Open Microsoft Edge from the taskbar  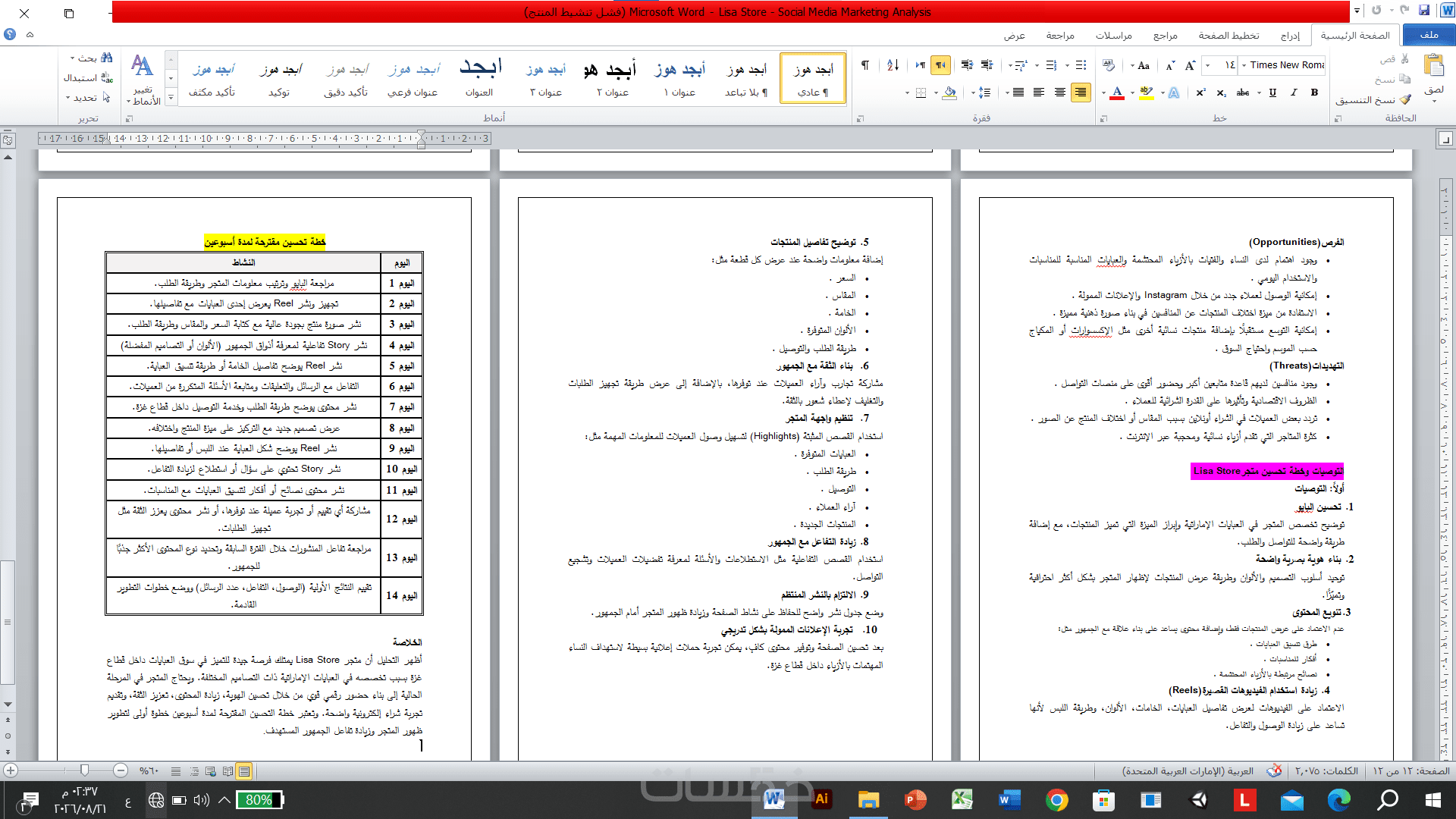[x=1339, y=799]
